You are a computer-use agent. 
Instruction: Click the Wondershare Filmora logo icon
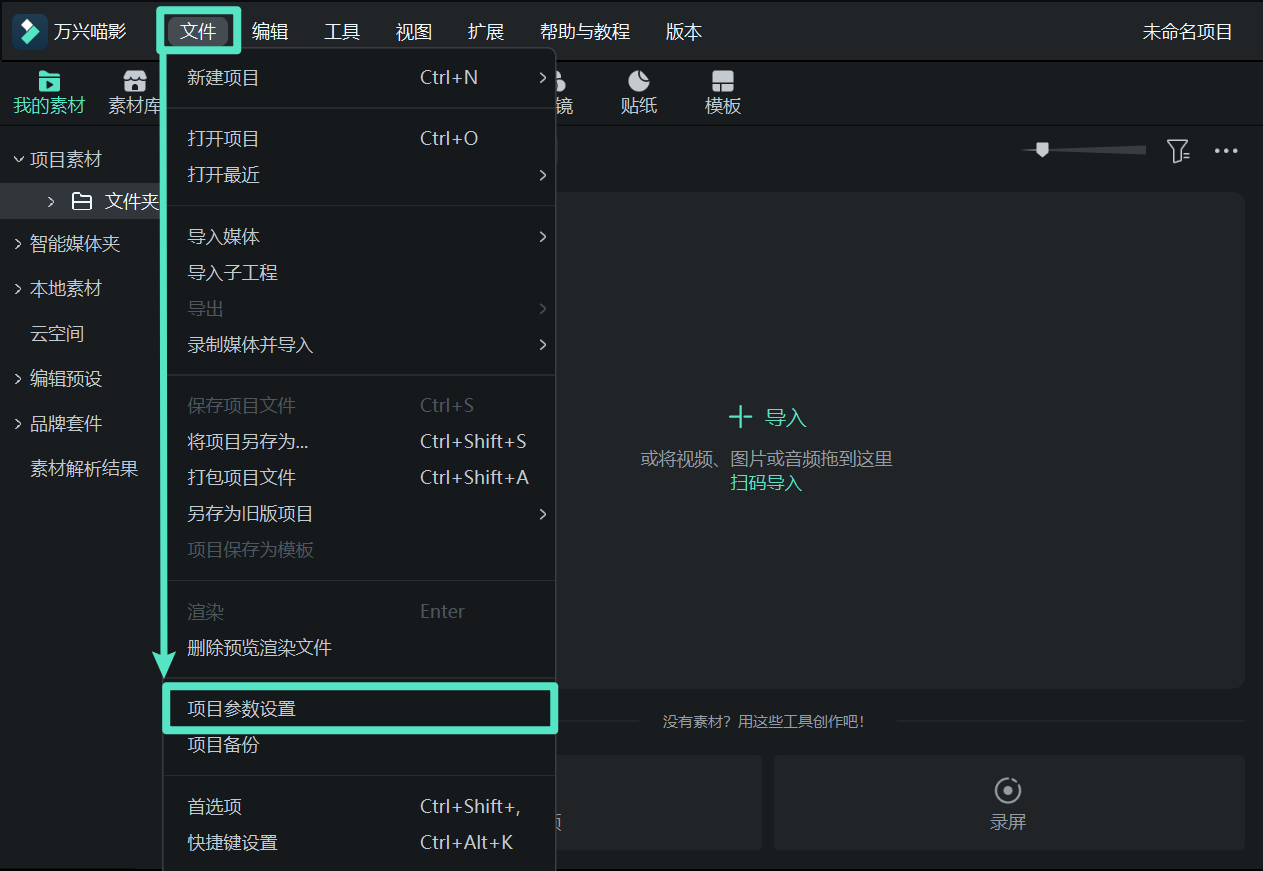click(30, 31)
